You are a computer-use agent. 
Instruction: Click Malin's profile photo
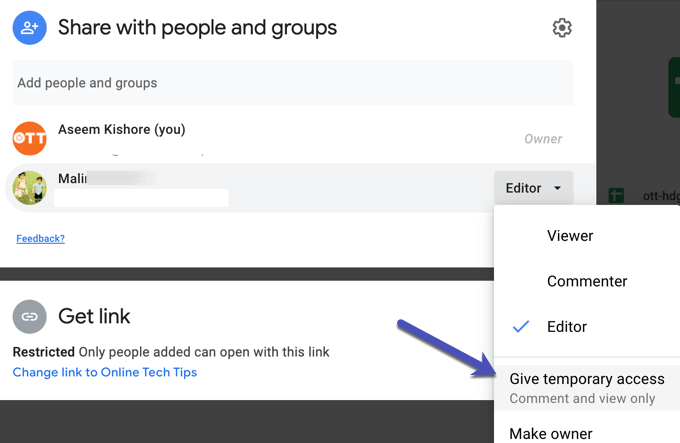pyautogui.click(x=30, y=187)
